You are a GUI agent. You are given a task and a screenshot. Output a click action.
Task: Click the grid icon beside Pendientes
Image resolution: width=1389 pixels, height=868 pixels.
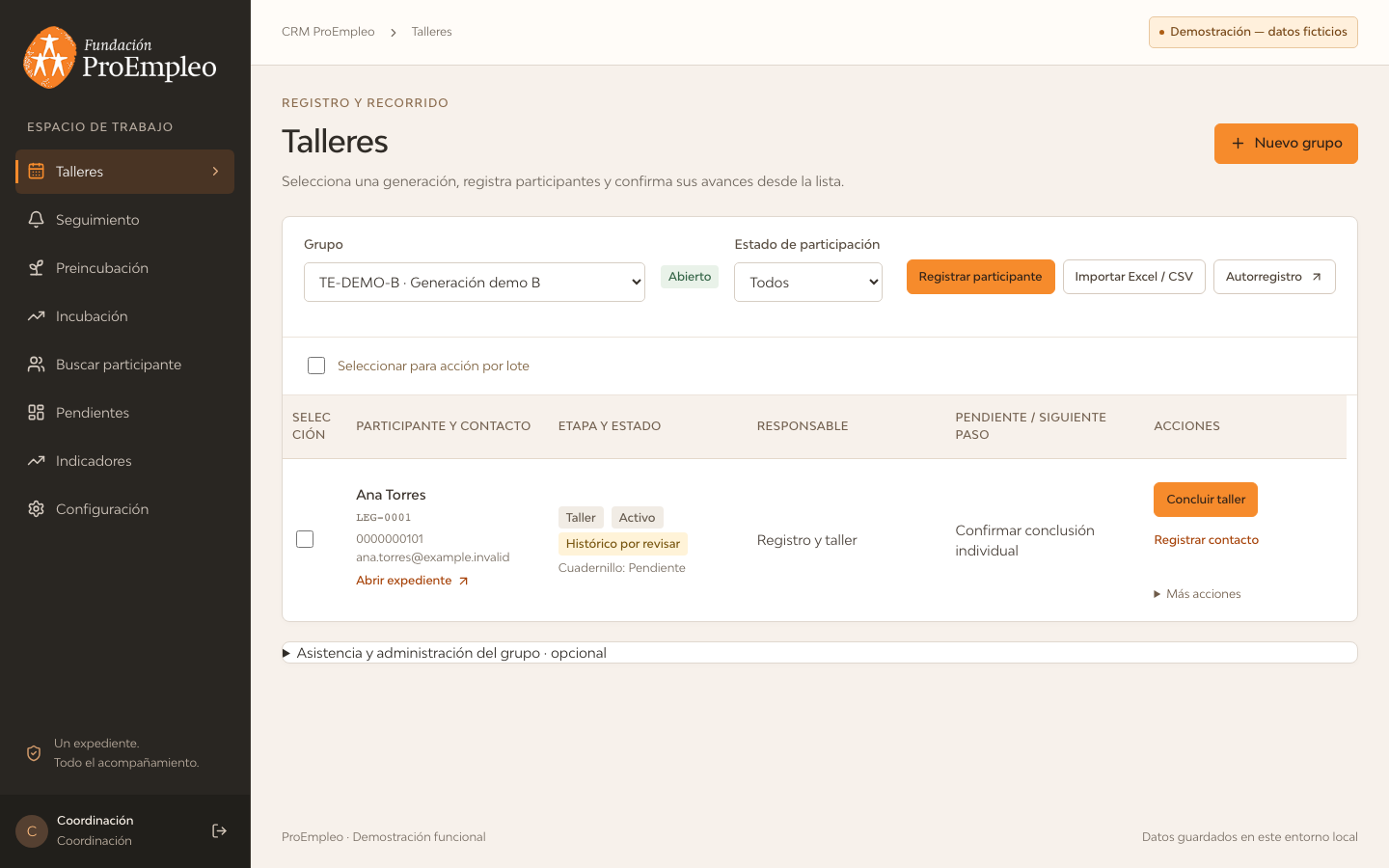click(36, 413)
